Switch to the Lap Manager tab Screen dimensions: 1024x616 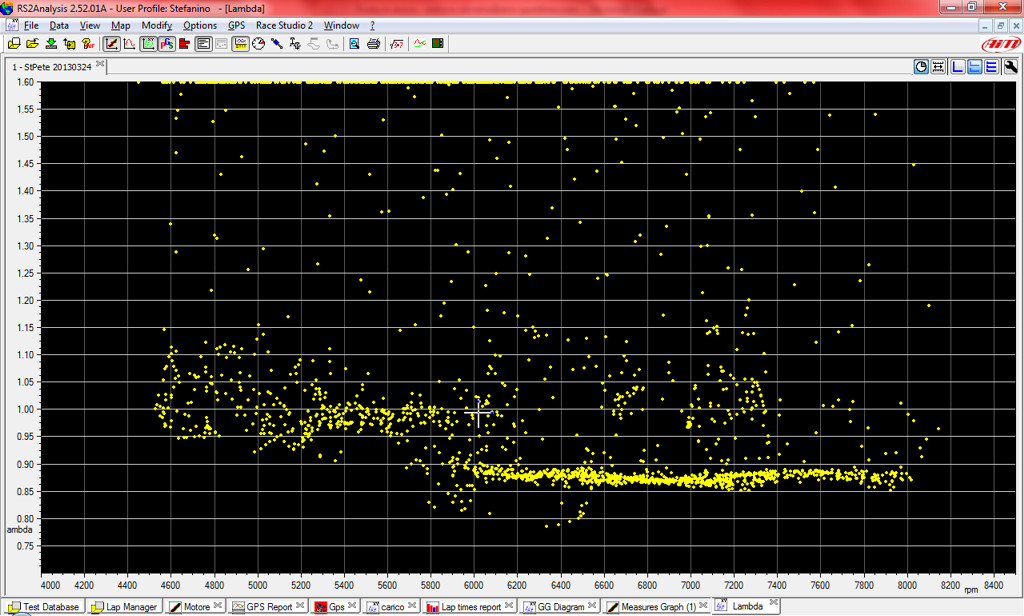124,607
